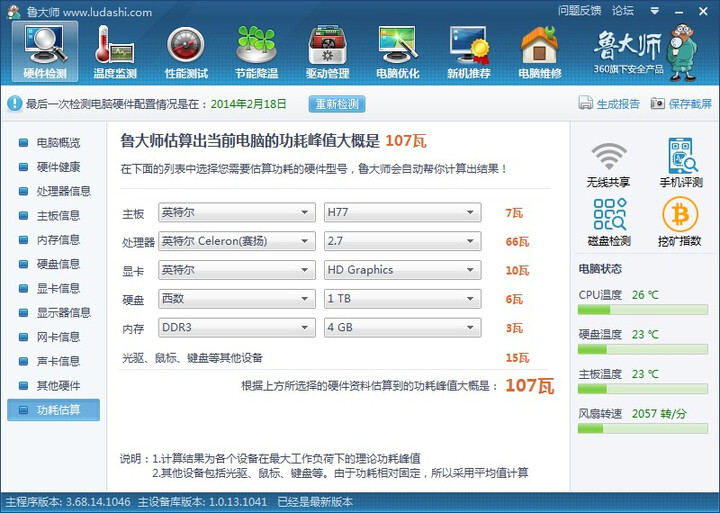Click the 硬盘温度 progress bar
Screen dimensions: 720x513
pos(642,350)
